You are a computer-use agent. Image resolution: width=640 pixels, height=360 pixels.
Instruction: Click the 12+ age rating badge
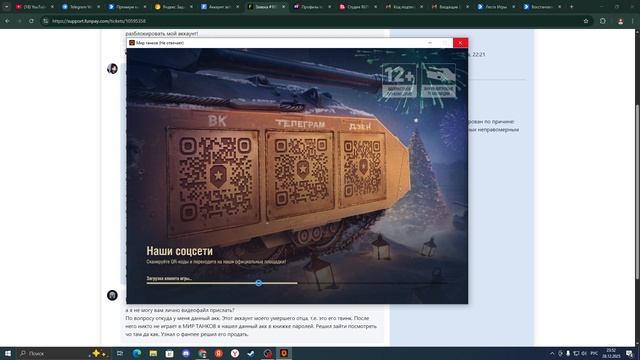coord(399,80)
